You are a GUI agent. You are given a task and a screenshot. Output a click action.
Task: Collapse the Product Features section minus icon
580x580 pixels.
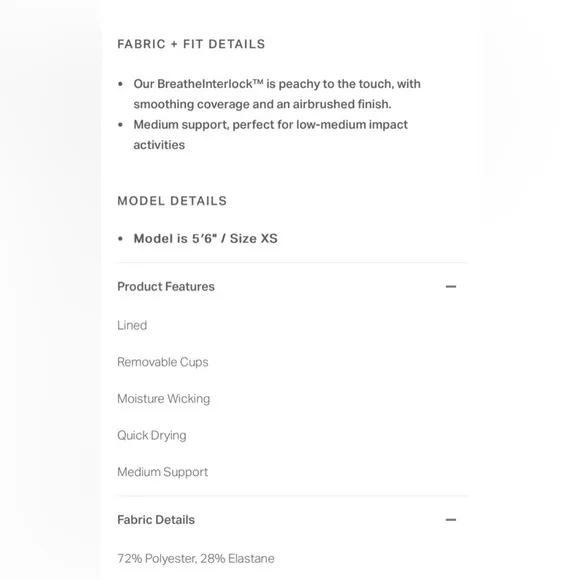click(451, 287)
